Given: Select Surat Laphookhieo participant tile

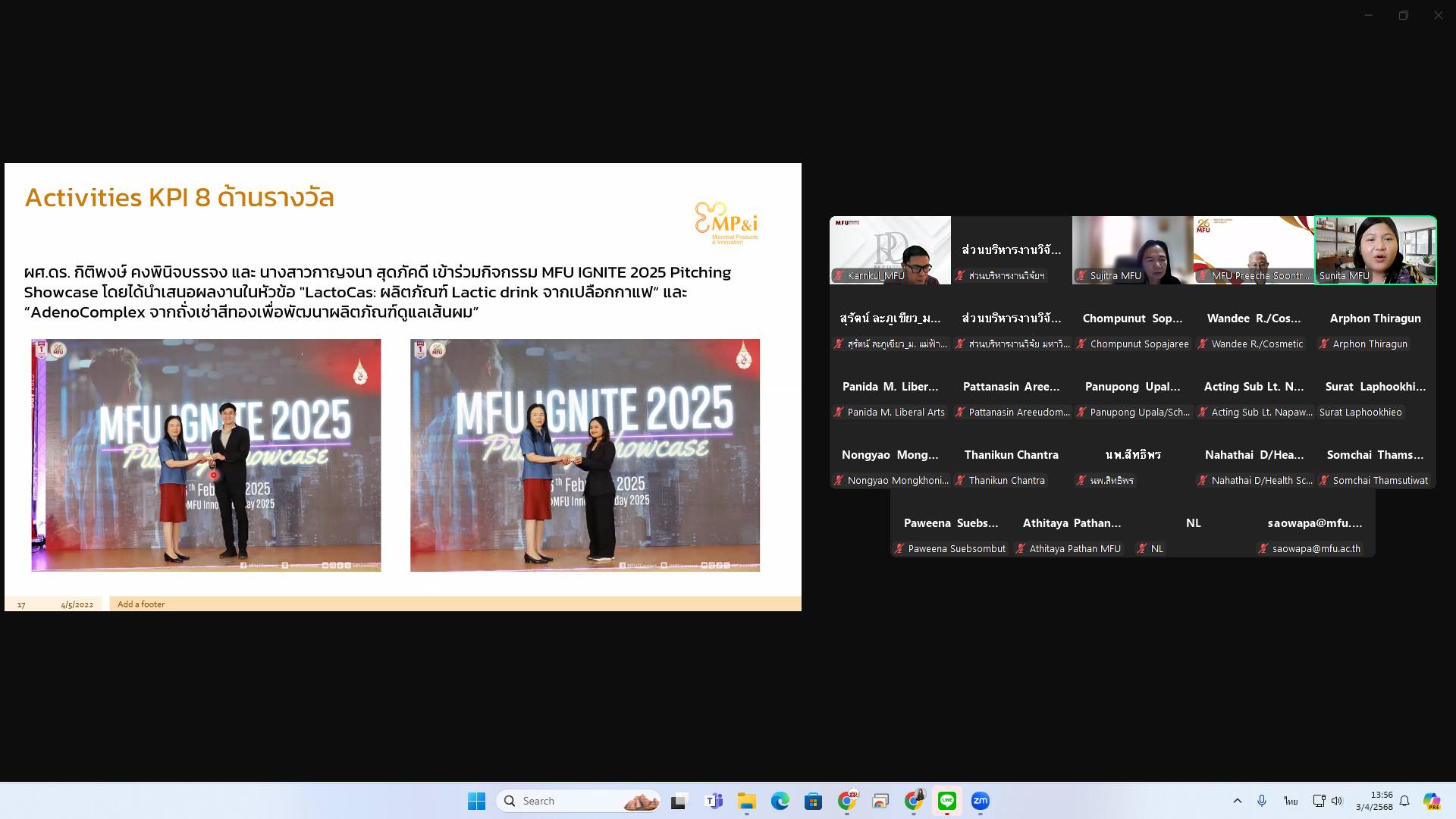Looking at the screenshot, I should [1376, 387].
